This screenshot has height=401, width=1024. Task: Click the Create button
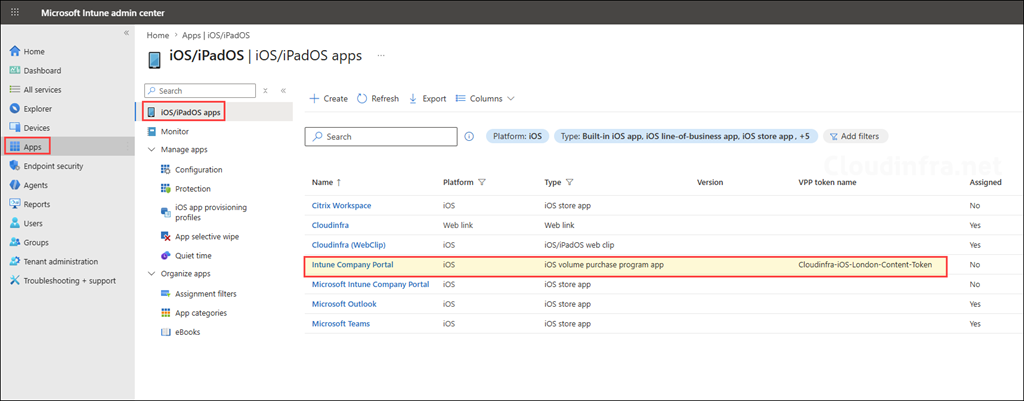click(328, 99)
